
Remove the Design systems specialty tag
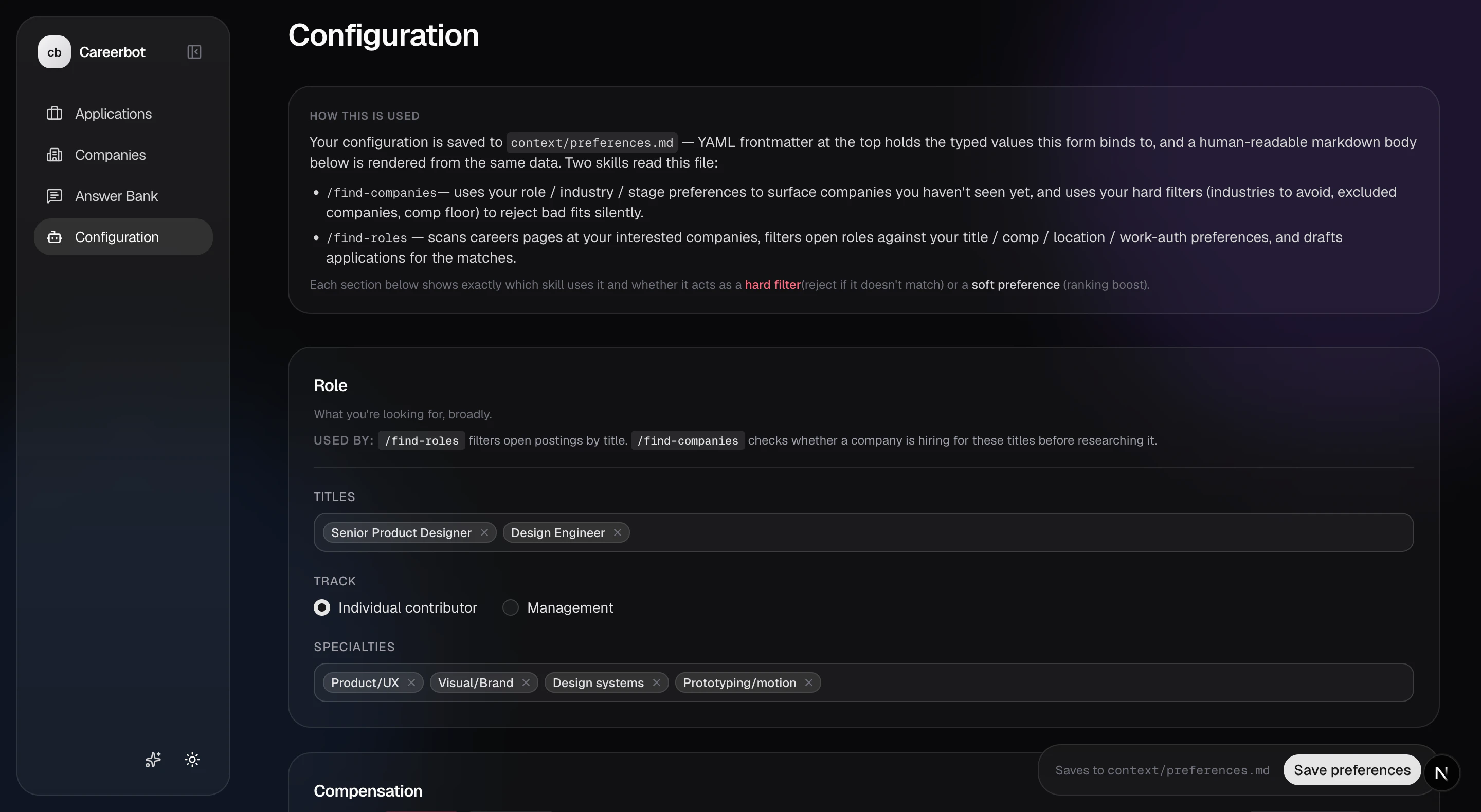656,682
